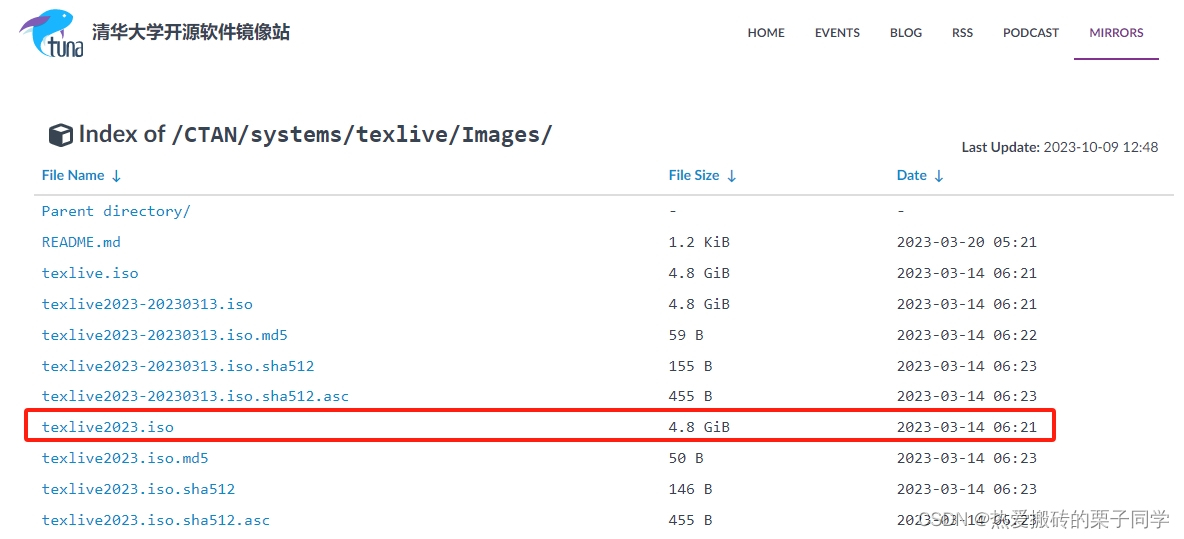Image resolution: width=1184 pixels, height=539 pixels.
Task: Click the Date column header
Action: click(x=911, y=175)
